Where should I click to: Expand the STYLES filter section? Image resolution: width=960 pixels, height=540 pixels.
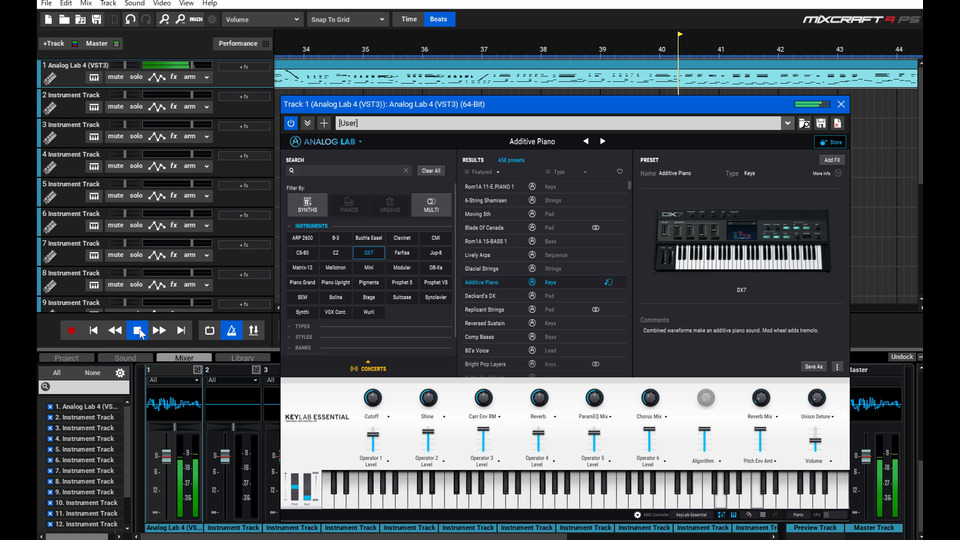tap(304, 337)
